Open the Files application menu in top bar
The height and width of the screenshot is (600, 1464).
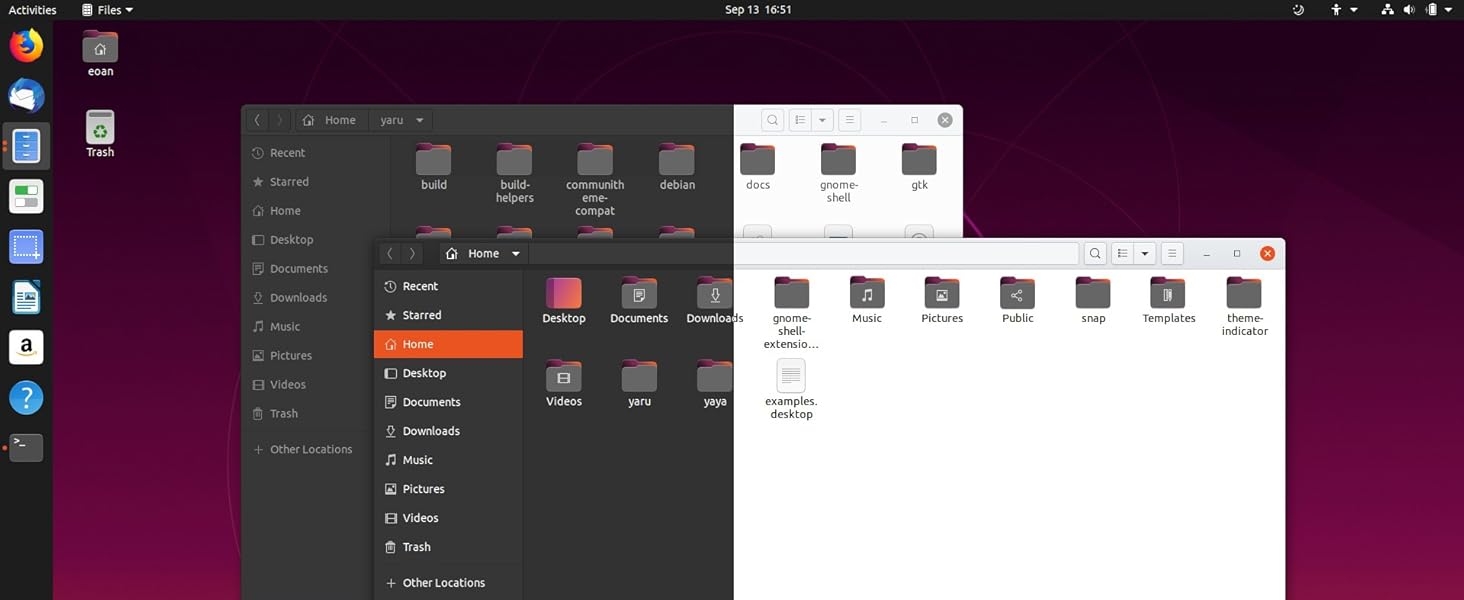[107, 10]
